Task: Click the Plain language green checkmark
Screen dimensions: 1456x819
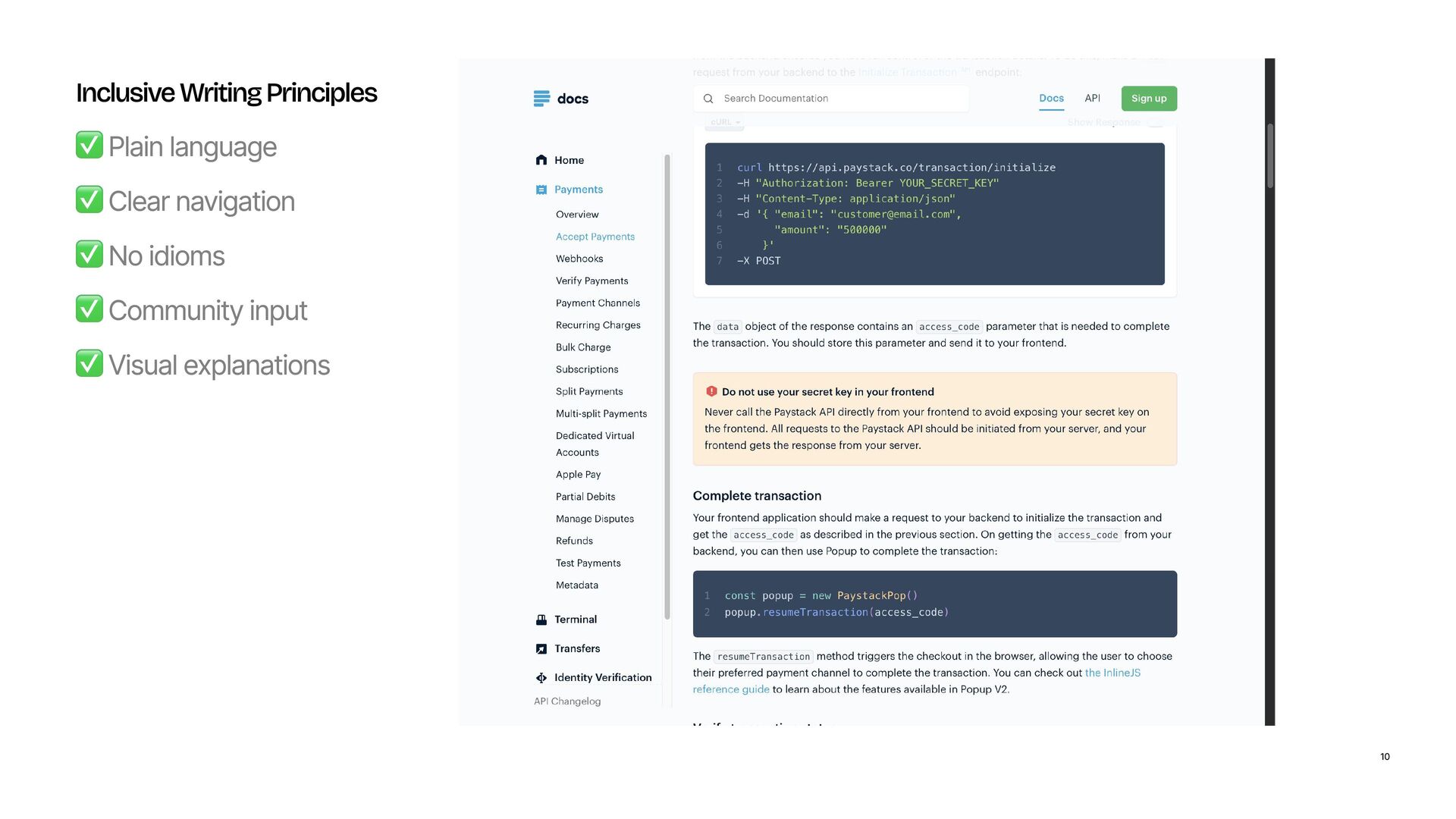Action: (x=89, y=145)
